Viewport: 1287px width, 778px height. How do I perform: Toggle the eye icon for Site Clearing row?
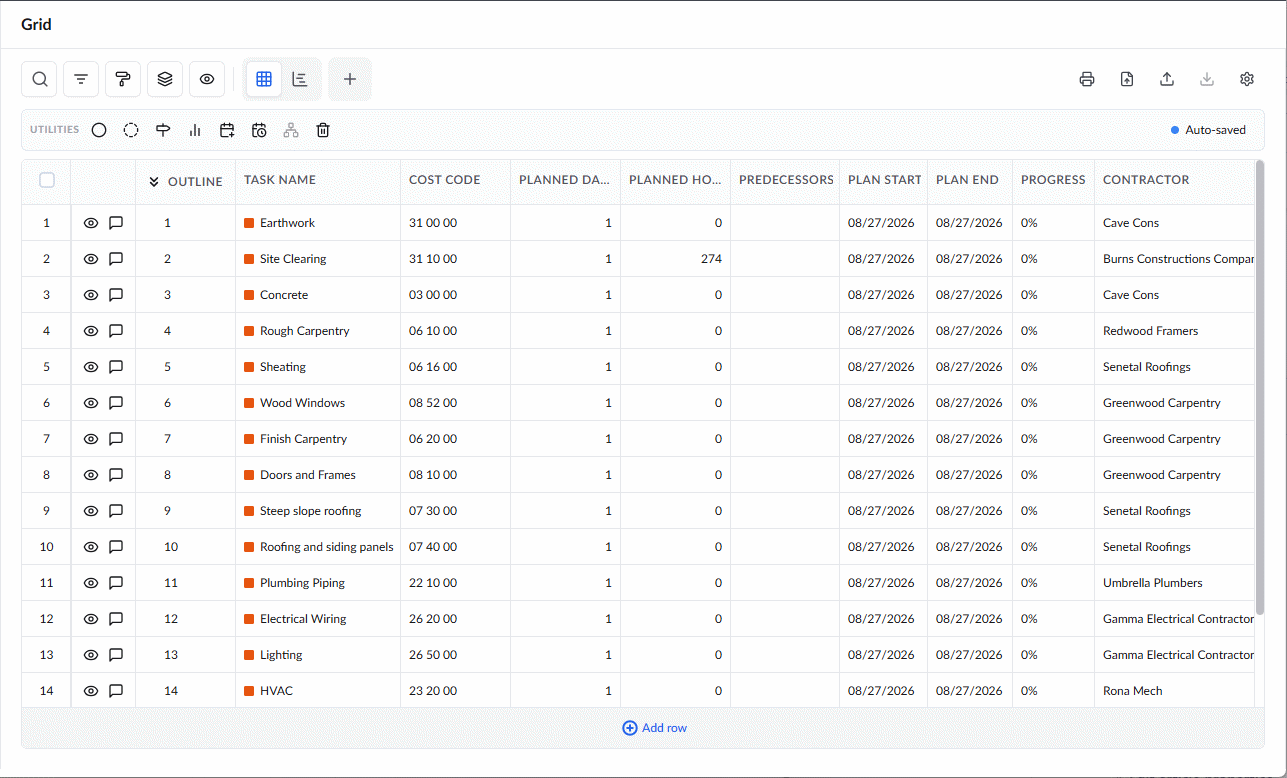[91, 259]
